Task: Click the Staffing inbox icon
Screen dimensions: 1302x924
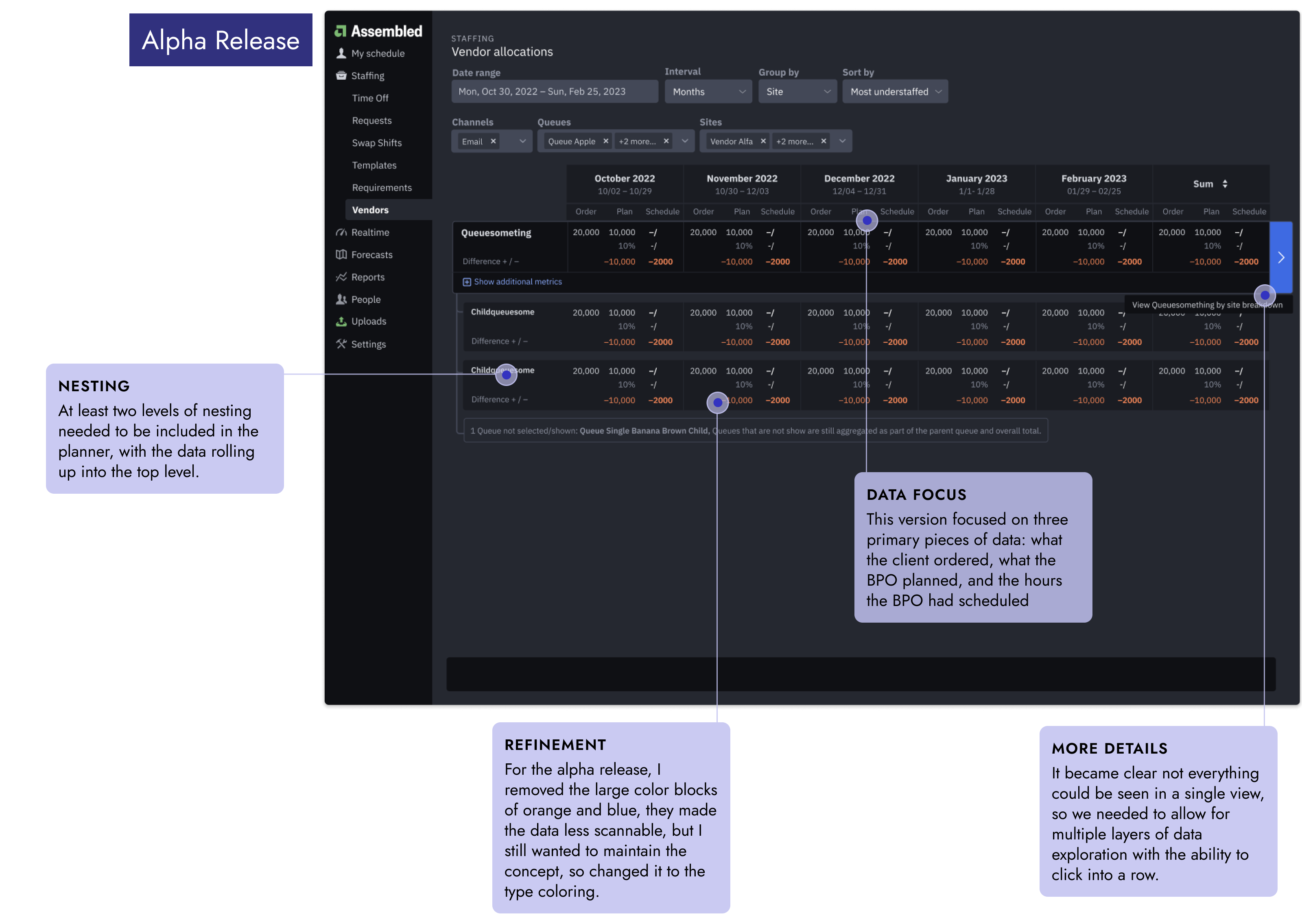Action: pyautogui.click(x=341, y=75)
